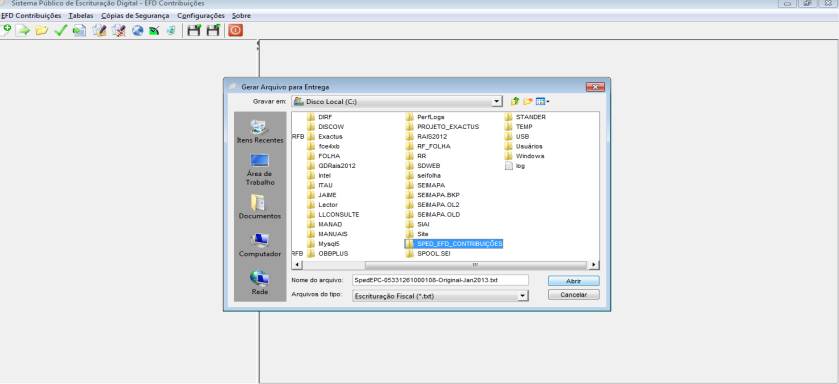Screen dimensions: 839x384
Task: Select the JAIME folder
Action: (x=322, y=195)
